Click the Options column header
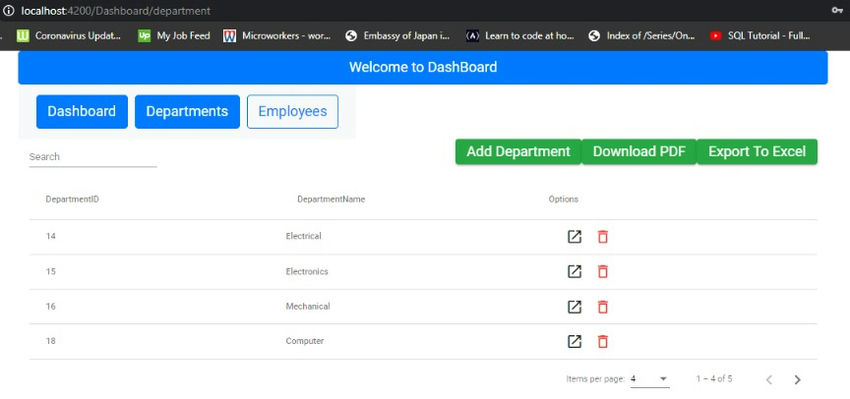 (563, 199)
